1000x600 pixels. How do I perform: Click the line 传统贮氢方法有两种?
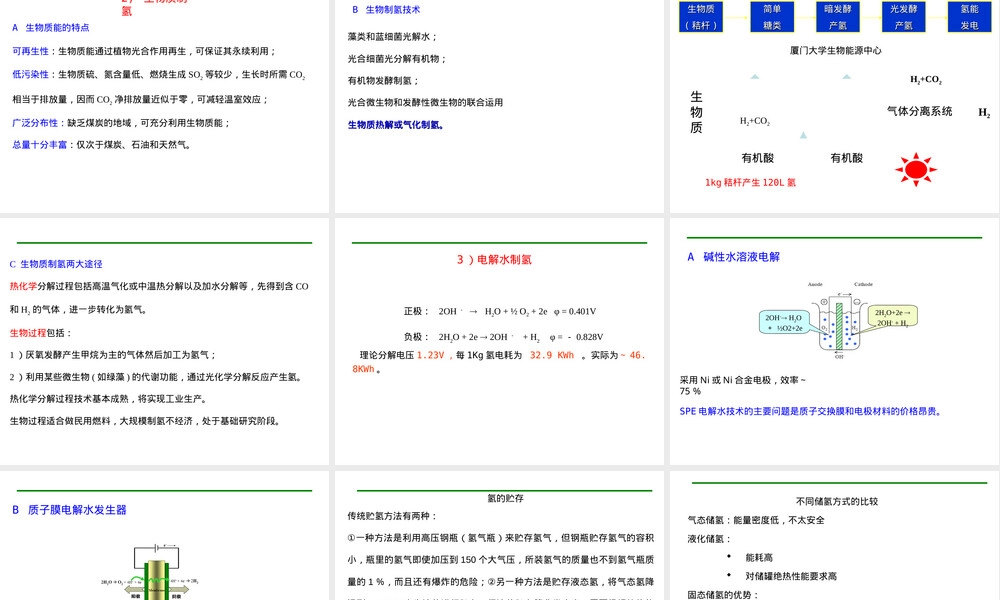click(392, 516)
